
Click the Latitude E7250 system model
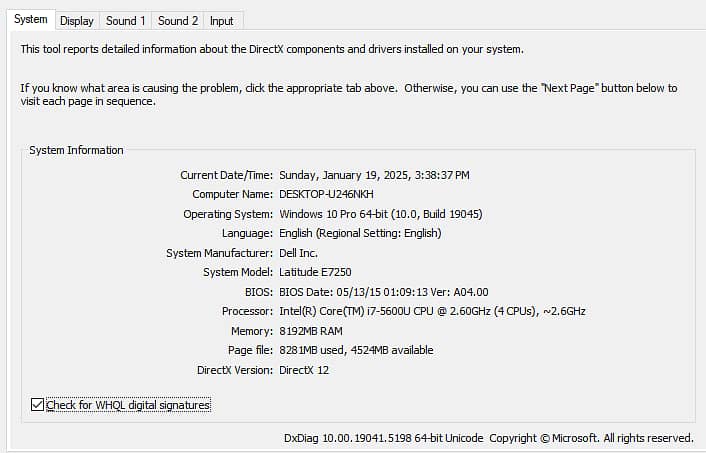[x=315, y=272]
